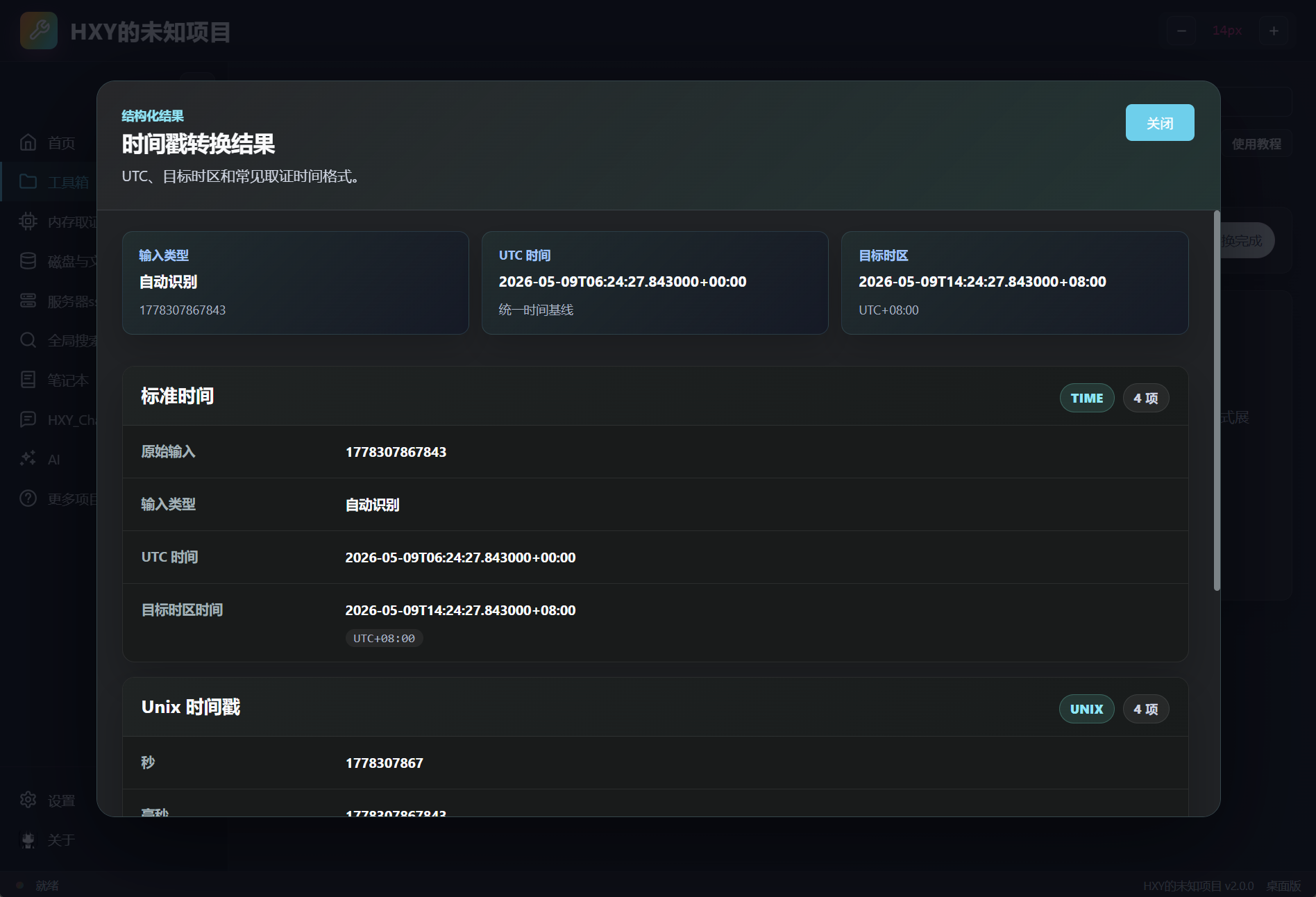Open the 内存取证 chip icon
Image resolution: width=1316 pixels, height=897 pixels.
click(x=28, y=221)
